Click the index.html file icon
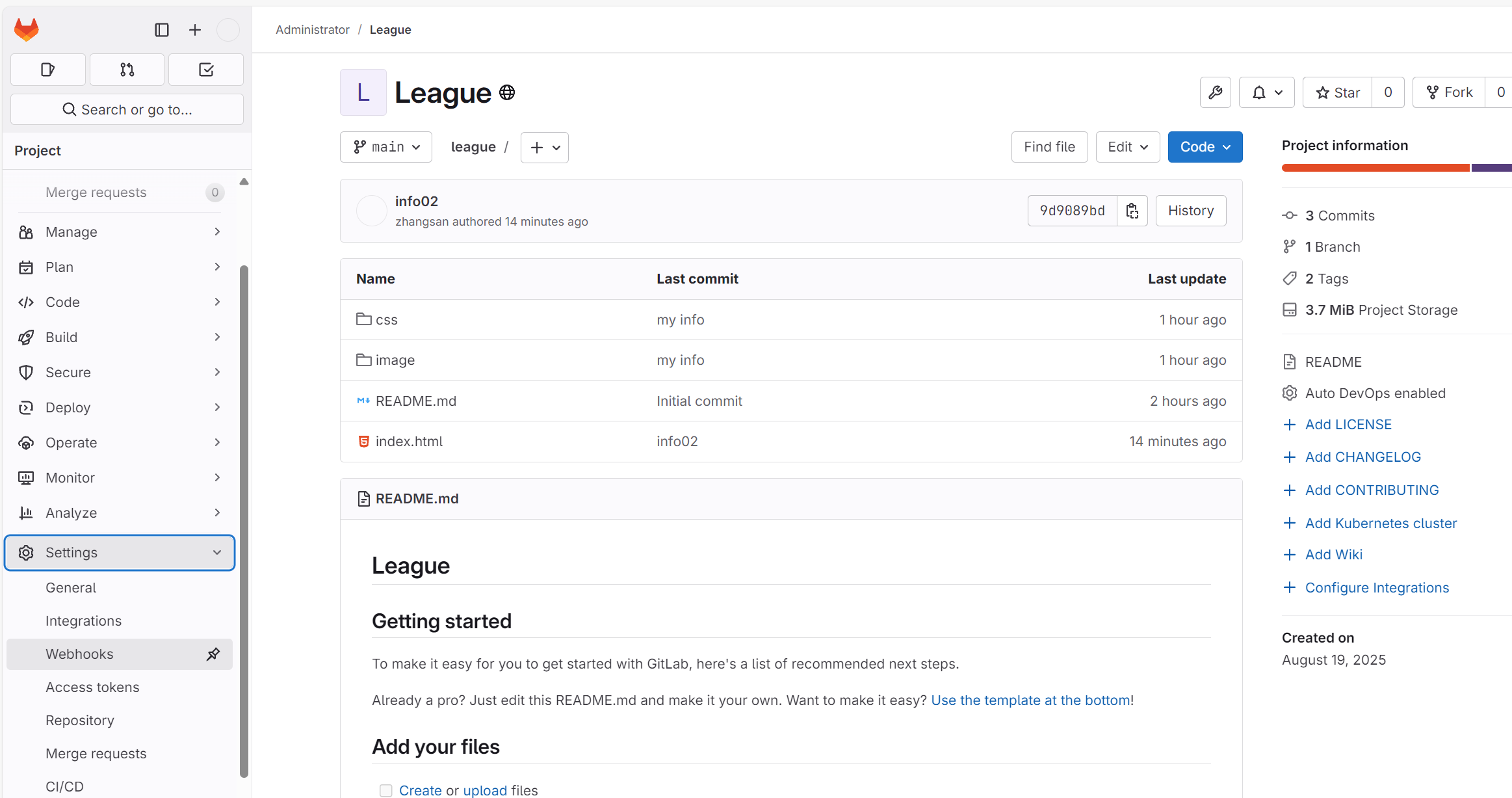1512x798 pixels. click(364, 442)
